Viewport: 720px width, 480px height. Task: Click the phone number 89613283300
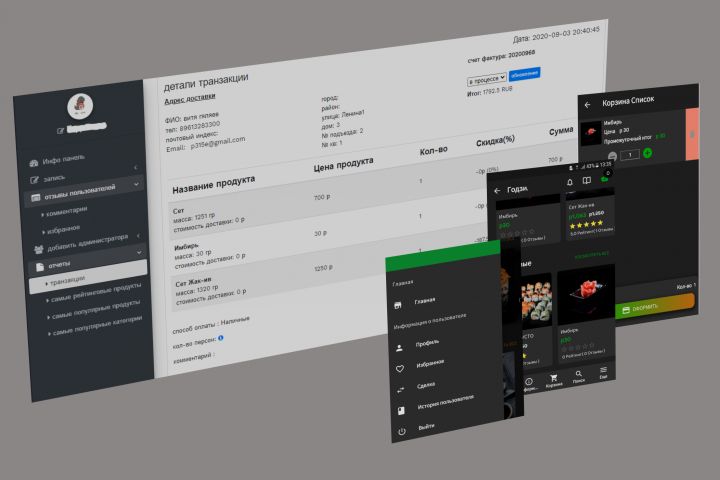pos(199,127)
